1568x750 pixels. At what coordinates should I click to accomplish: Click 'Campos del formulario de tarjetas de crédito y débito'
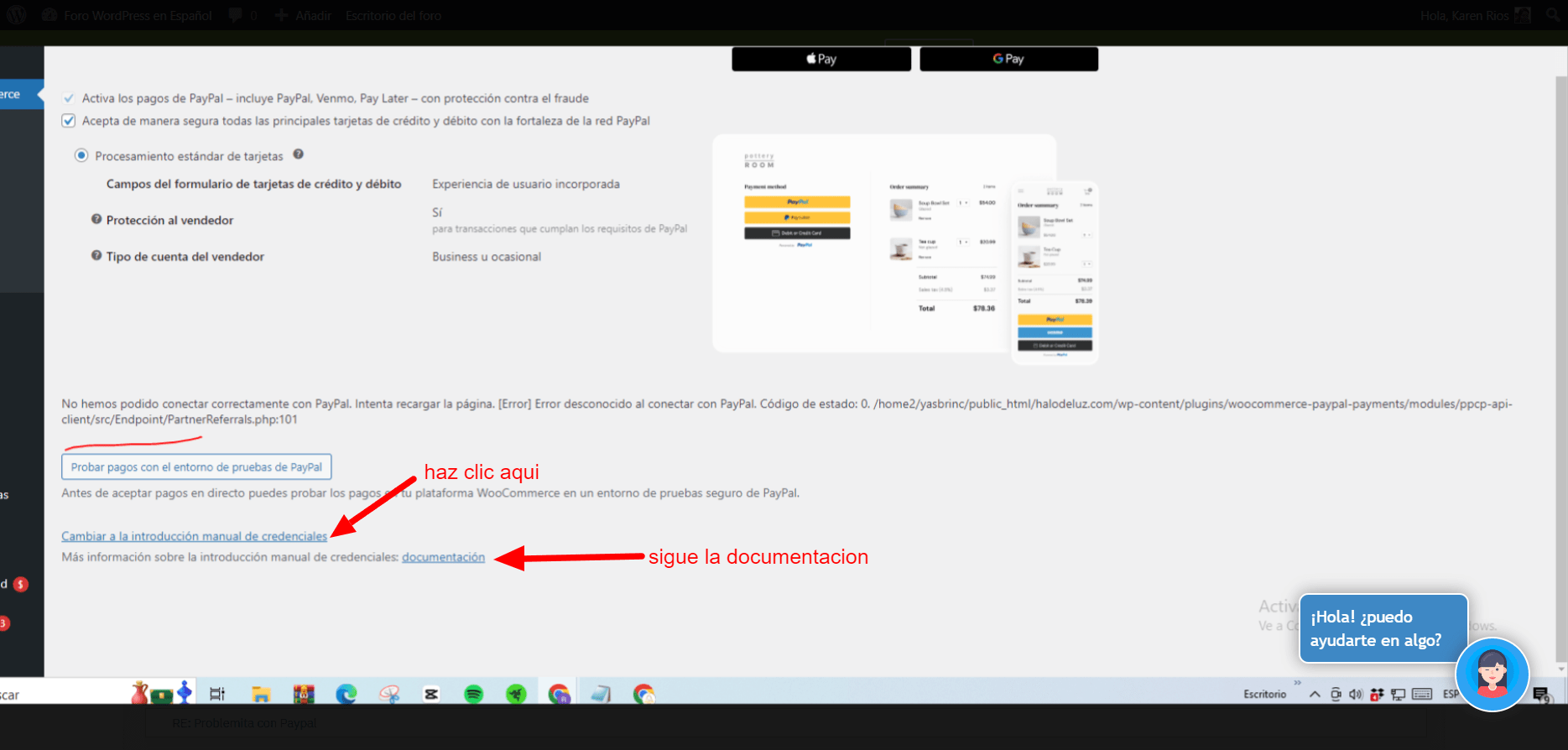[x=253, y=184]
